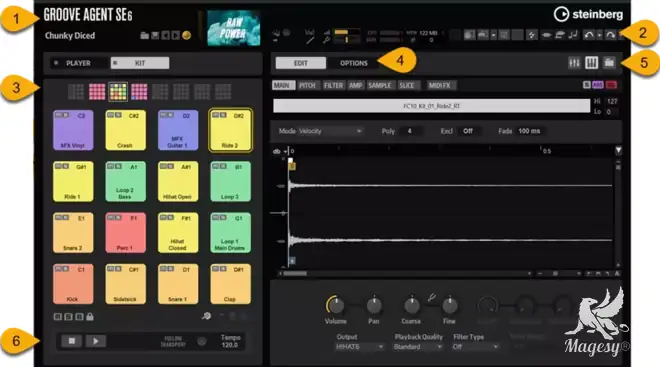660x367 pixels.
Task: Trigger the red Perc 1 pad
Action: (125, 232)
